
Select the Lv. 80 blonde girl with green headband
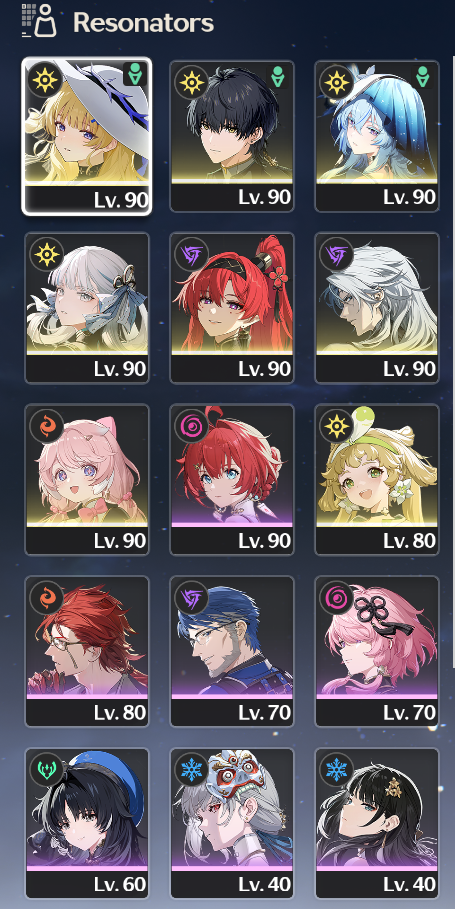(377, 479)
